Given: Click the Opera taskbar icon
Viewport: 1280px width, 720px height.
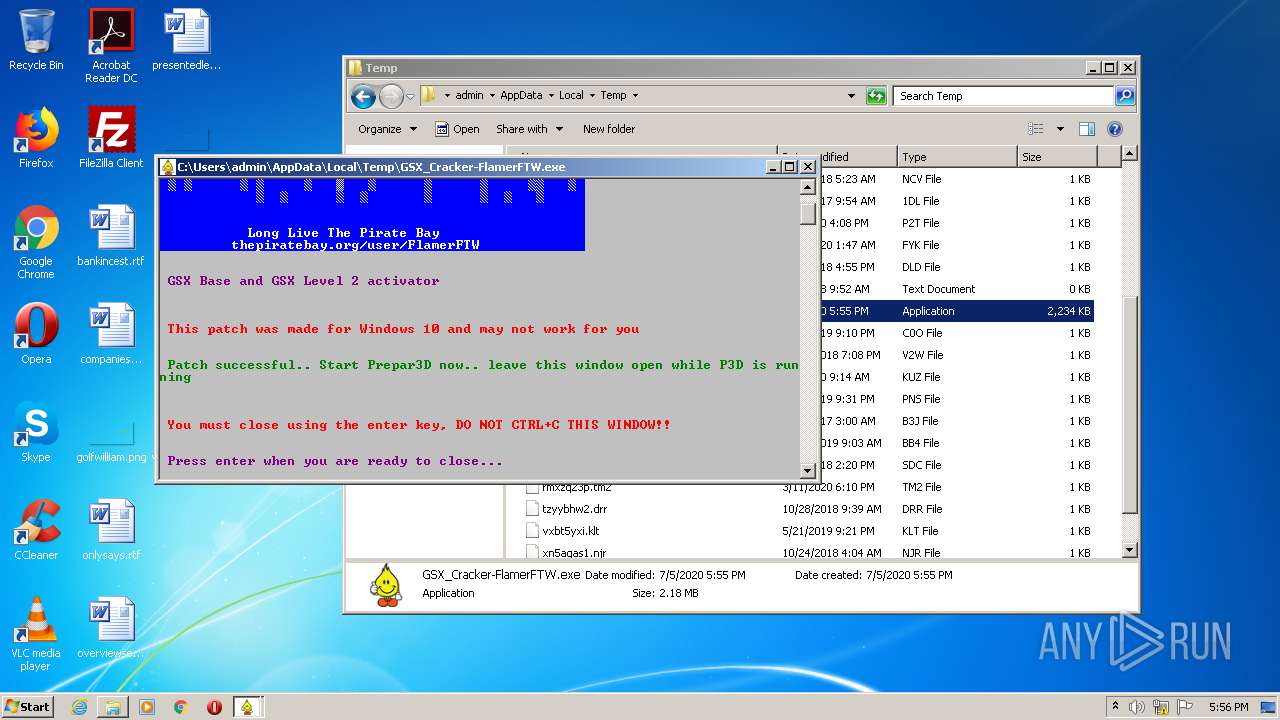Looking at the screenshot, I should [x=214, y=707].
